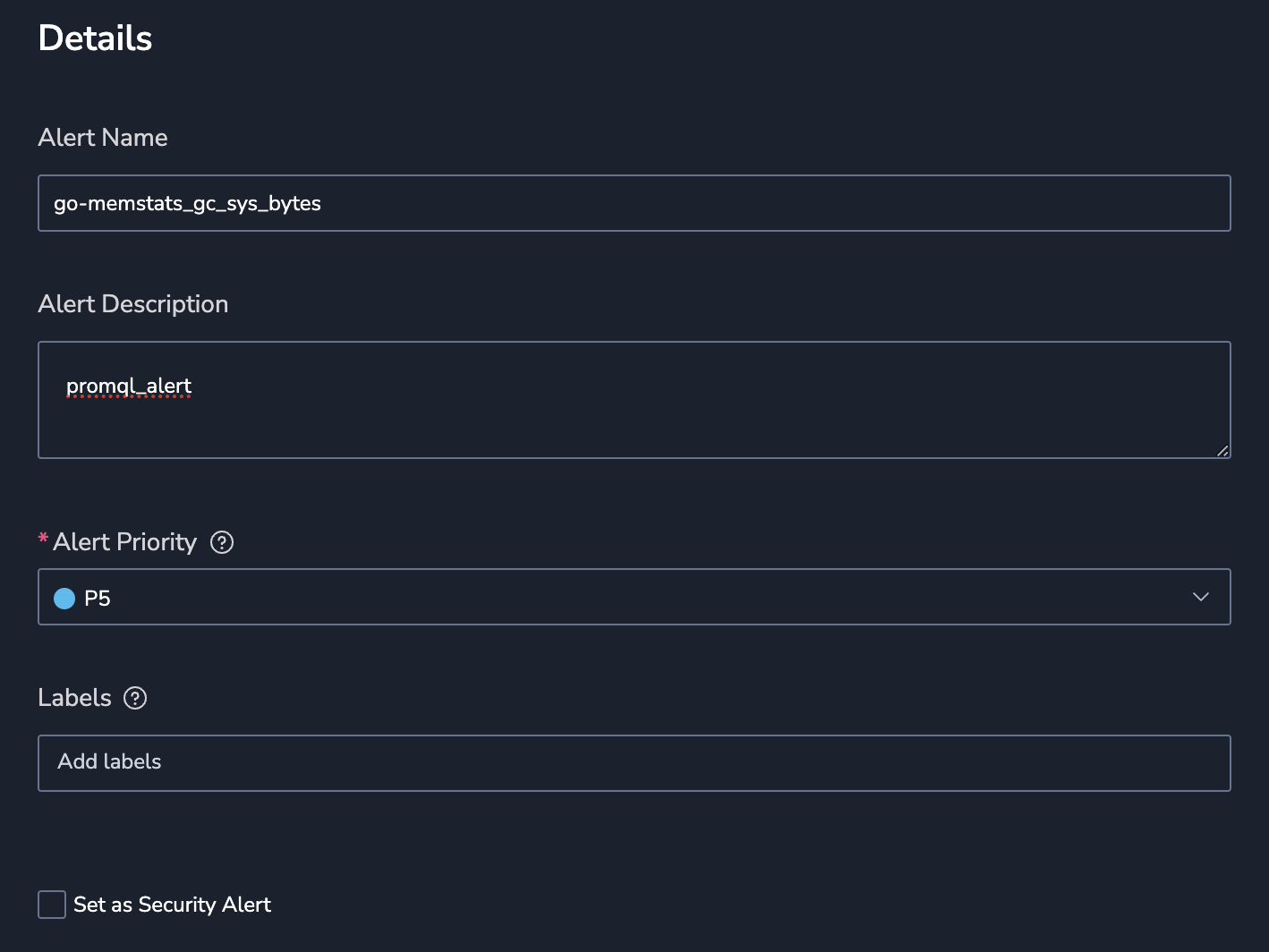
Task: Click the Labels help question-mark icon
Action: point(135,698)
